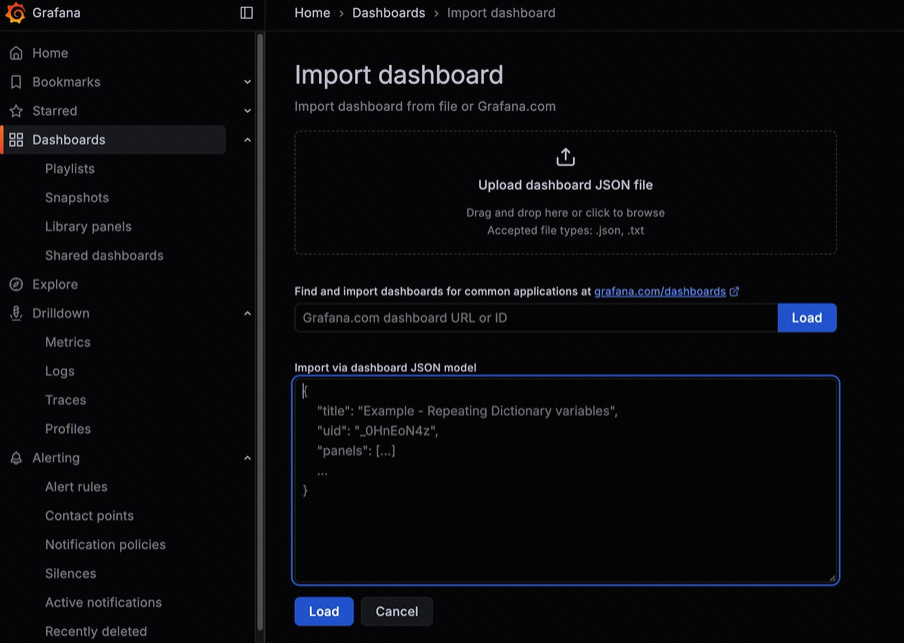Open Drilldown Metrics
Image resolution: width=904 pixels, height=643 pixels.
67,342
